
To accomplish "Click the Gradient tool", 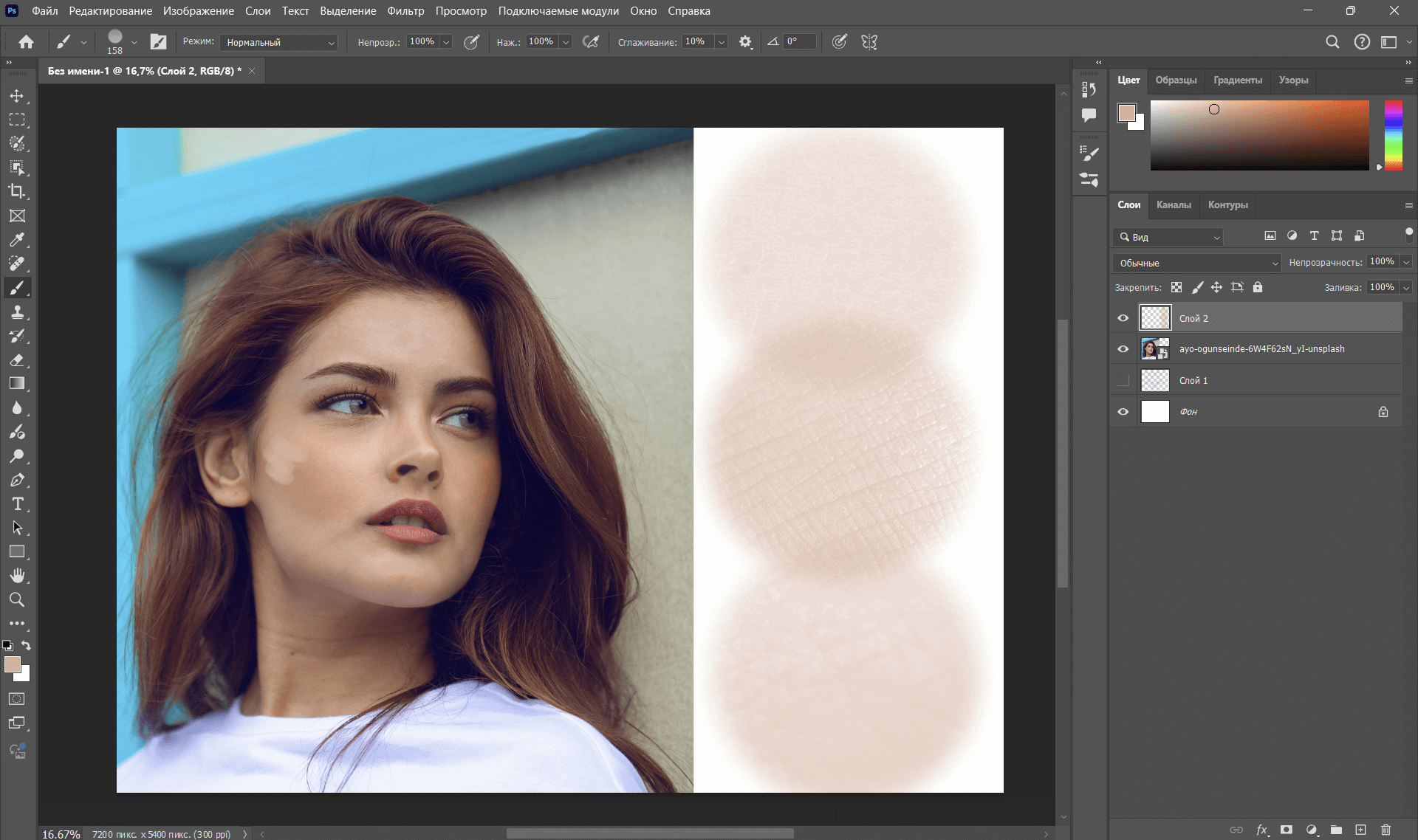I will [17, 383].
